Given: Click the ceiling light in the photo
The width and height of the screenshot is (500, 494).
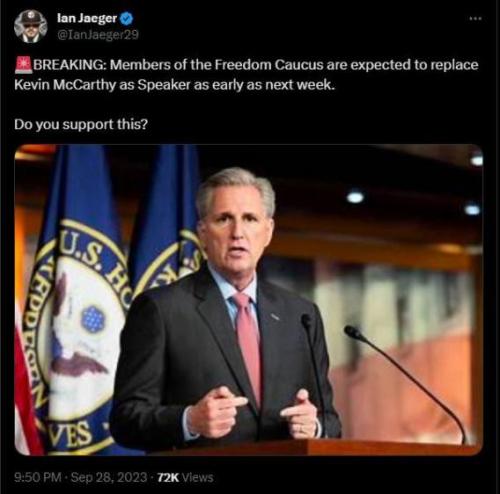Looking at the screenshot, I should click(355, 197).
